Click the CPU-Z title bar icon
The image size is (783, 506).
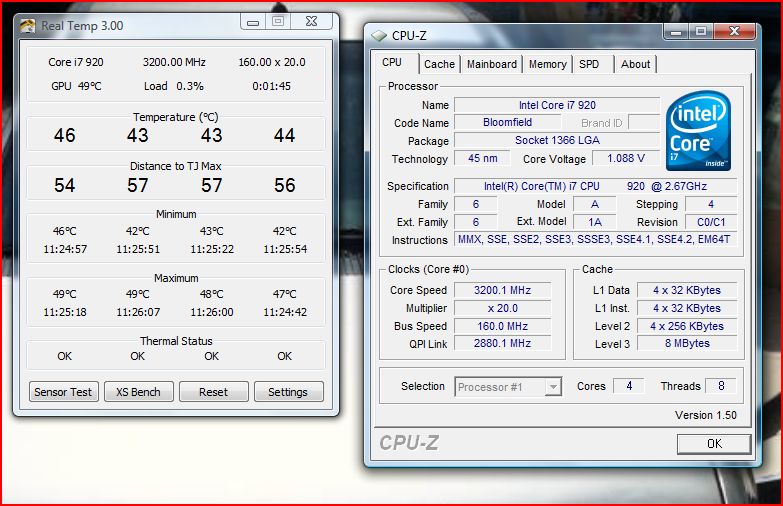coord(379,35)
